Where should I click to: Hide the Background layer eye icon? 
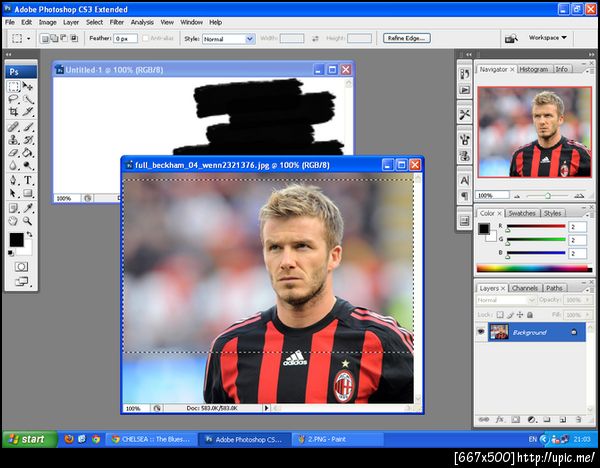click(x=481, y=332)
